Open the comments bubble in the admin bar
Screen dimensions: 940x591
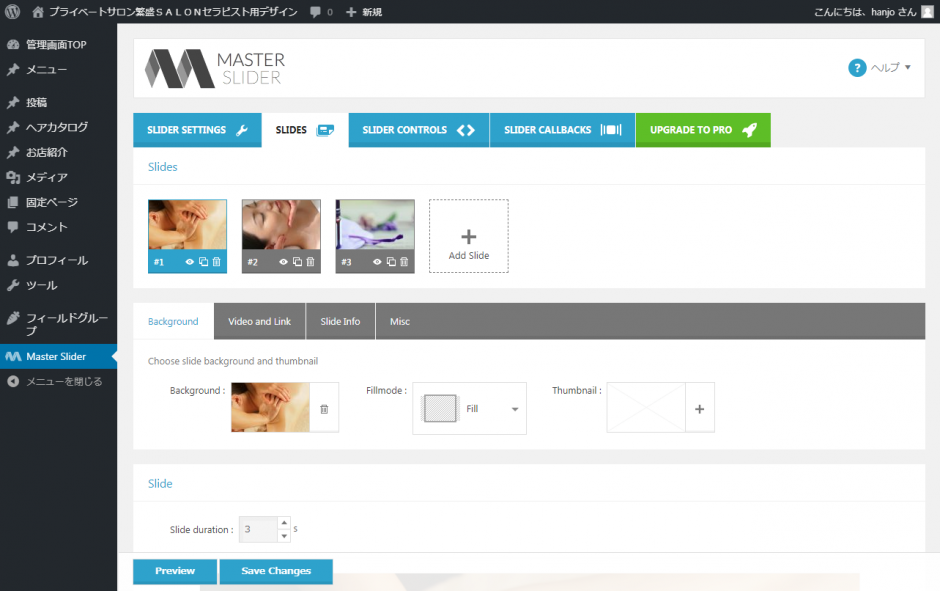pyautogui.click(x=321, y=12)
